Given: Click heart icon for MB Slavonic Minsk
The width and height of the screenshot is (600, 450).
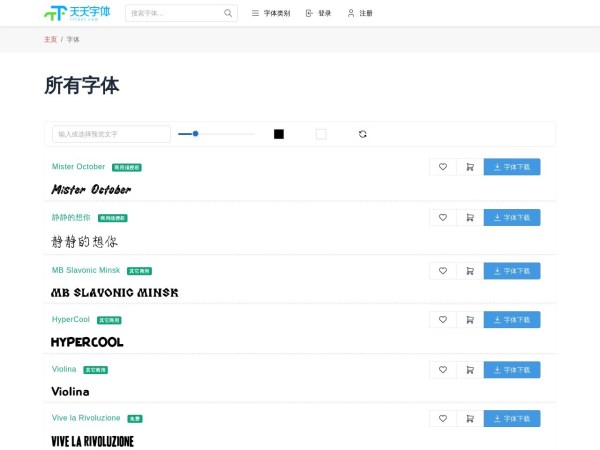Looking at the screenshot, I should [443, 271].
